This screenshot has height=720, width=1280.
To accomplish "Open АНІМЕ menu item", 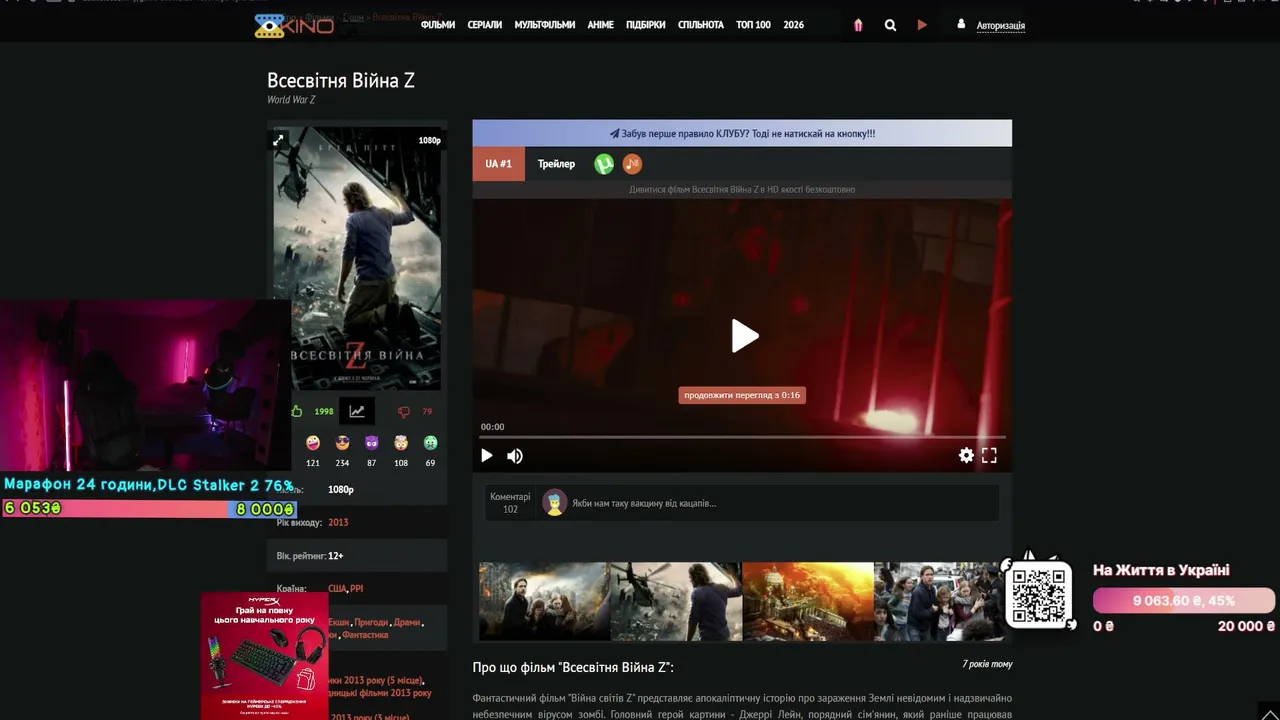I will [601, 25].
